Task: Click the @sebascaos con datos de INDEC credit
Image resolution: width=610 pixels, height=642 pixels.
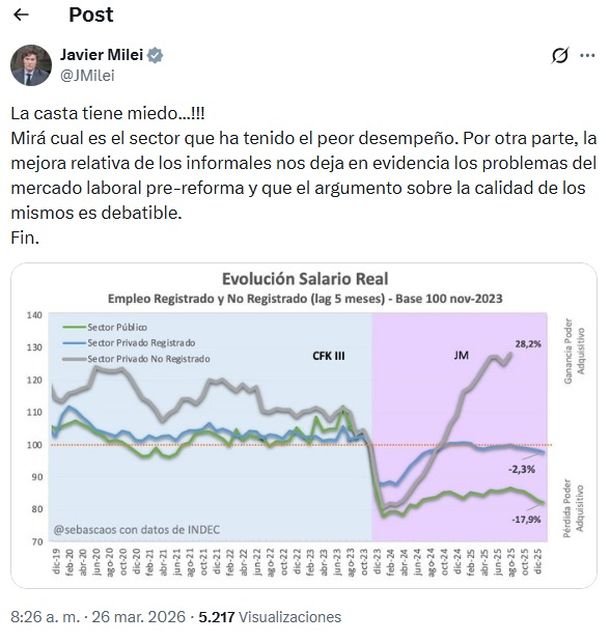Action: click(x=137, y=529)
